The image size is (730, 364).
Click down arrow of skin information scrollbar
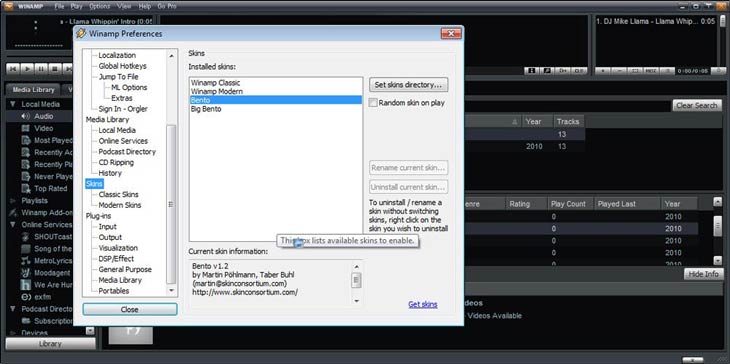pos(357,301)
